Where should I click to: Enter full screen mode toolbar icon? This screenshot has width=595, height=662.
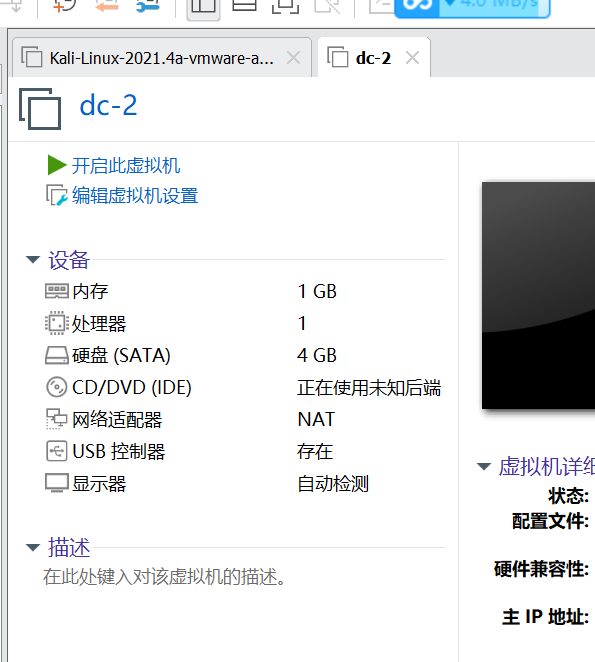click(x=285, y=6)
